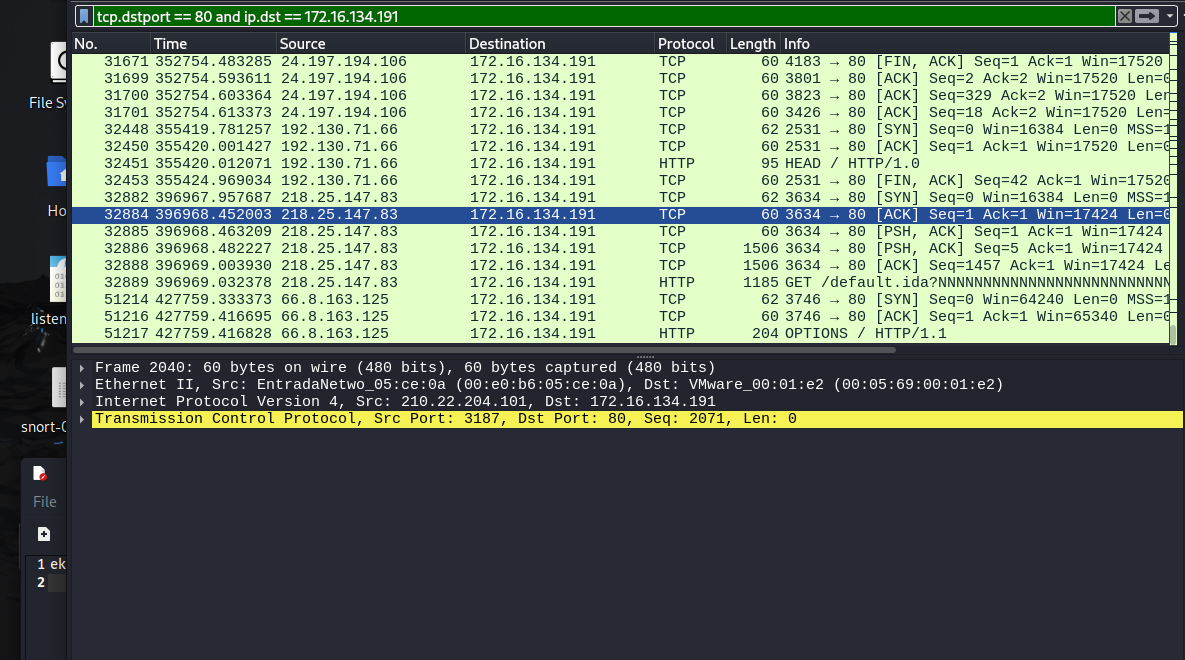Click the packet list horizontal scrollbar

tap(484, 350)
